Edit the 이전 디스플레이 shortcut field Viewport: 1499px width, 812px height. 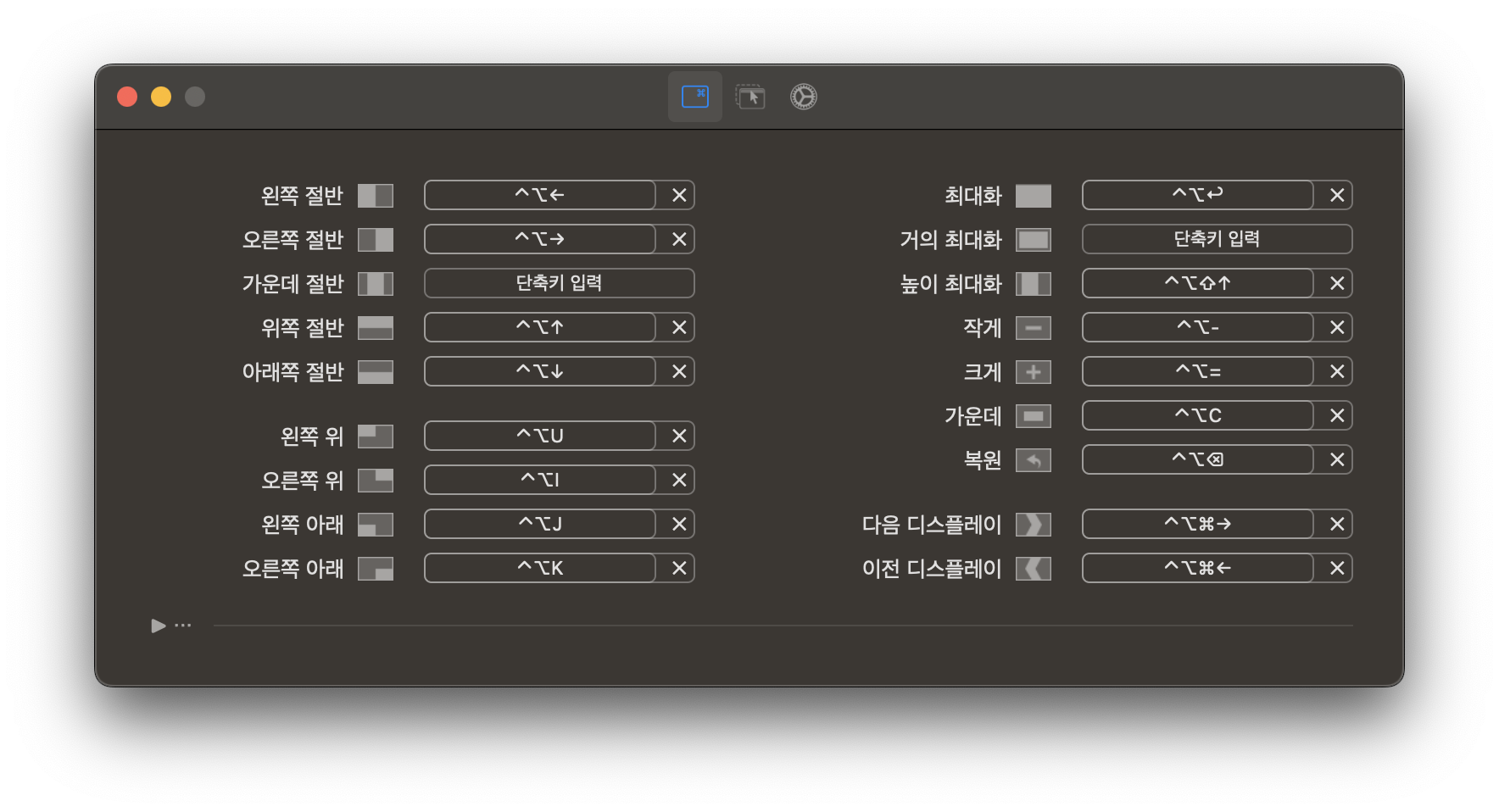(x=1198, y=568)
